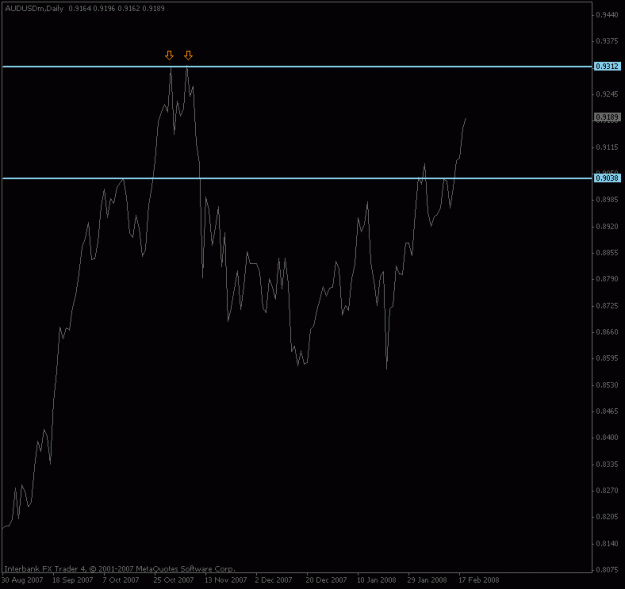Screen dimensions: 625x589
Task: Select the lower light-blue horizontal line
Action: 297,178
